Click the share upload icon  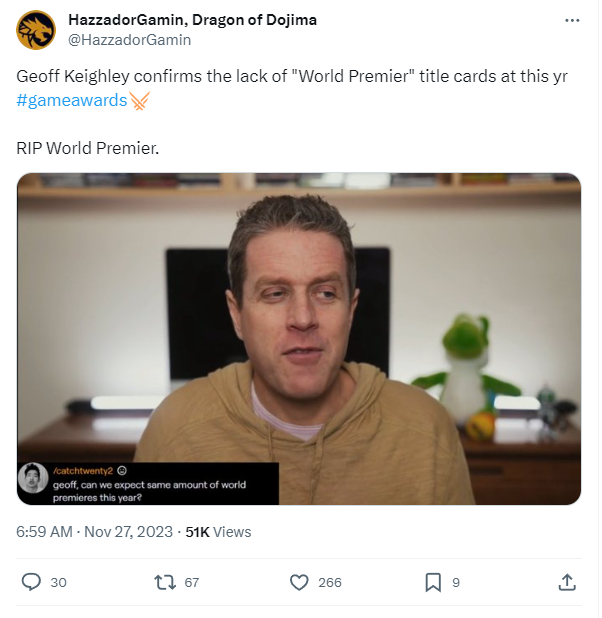click(567, 582)
